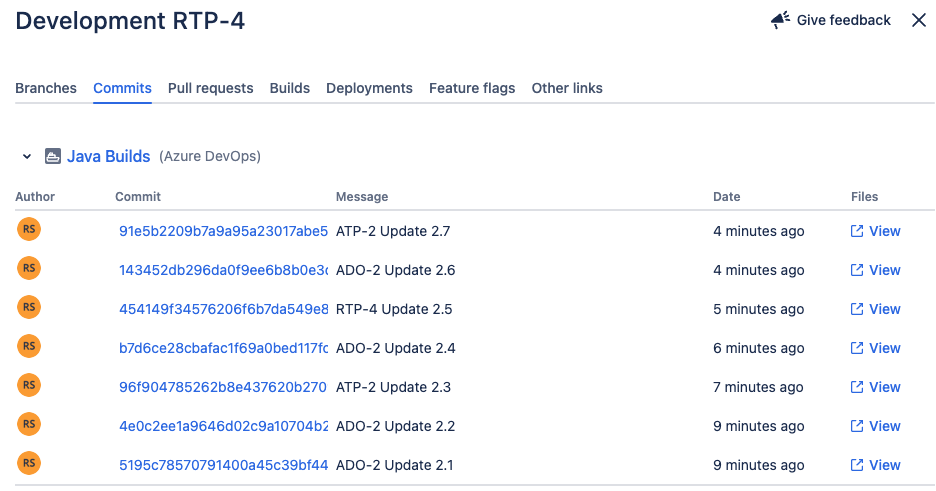Click external link icon for ADO-2 Update 2.2
Screen dimensions: 936x491
tap(857, 426)
